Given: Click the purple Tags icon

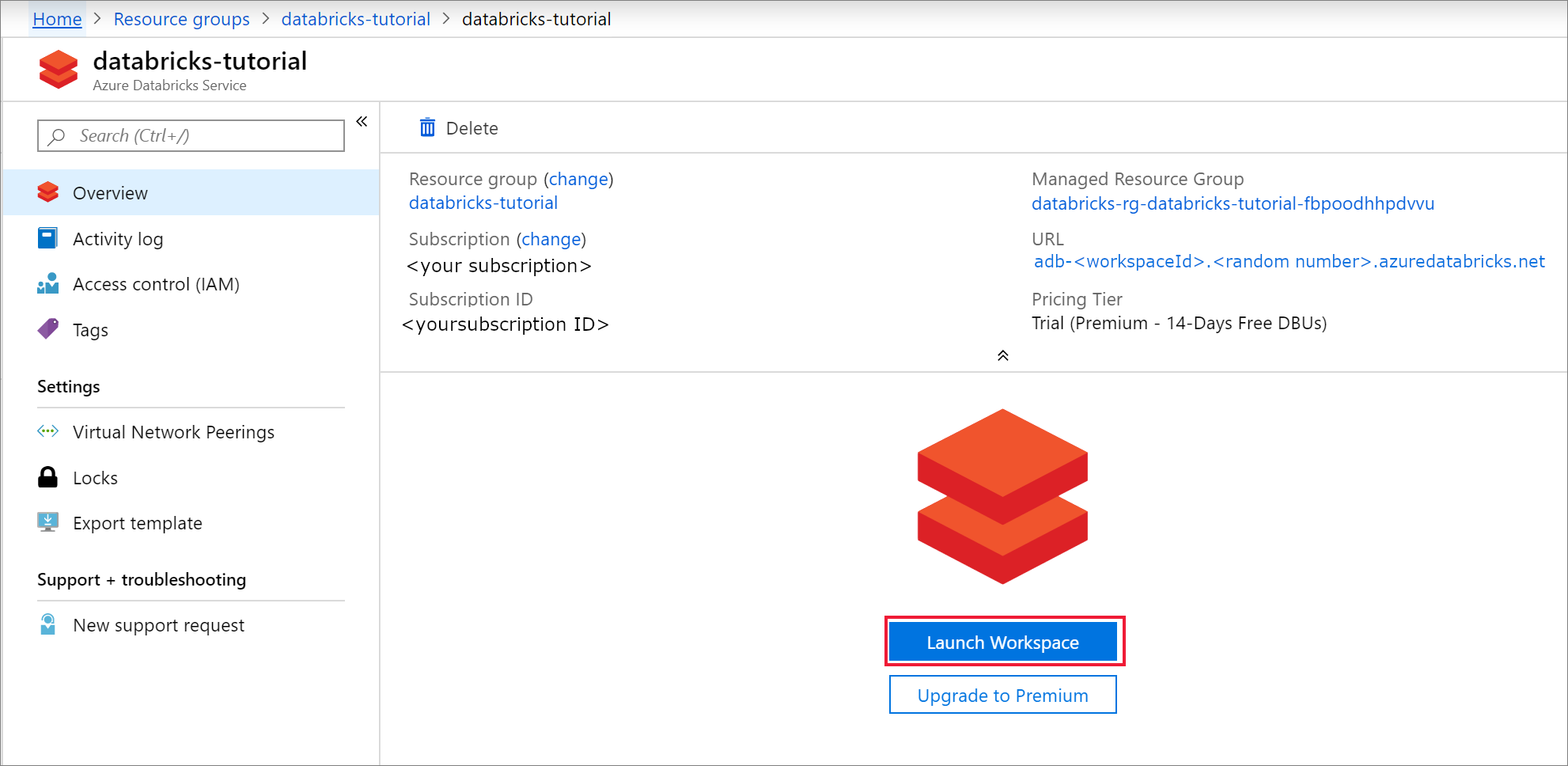Looking at the screenshot, I should pos(47,329).
